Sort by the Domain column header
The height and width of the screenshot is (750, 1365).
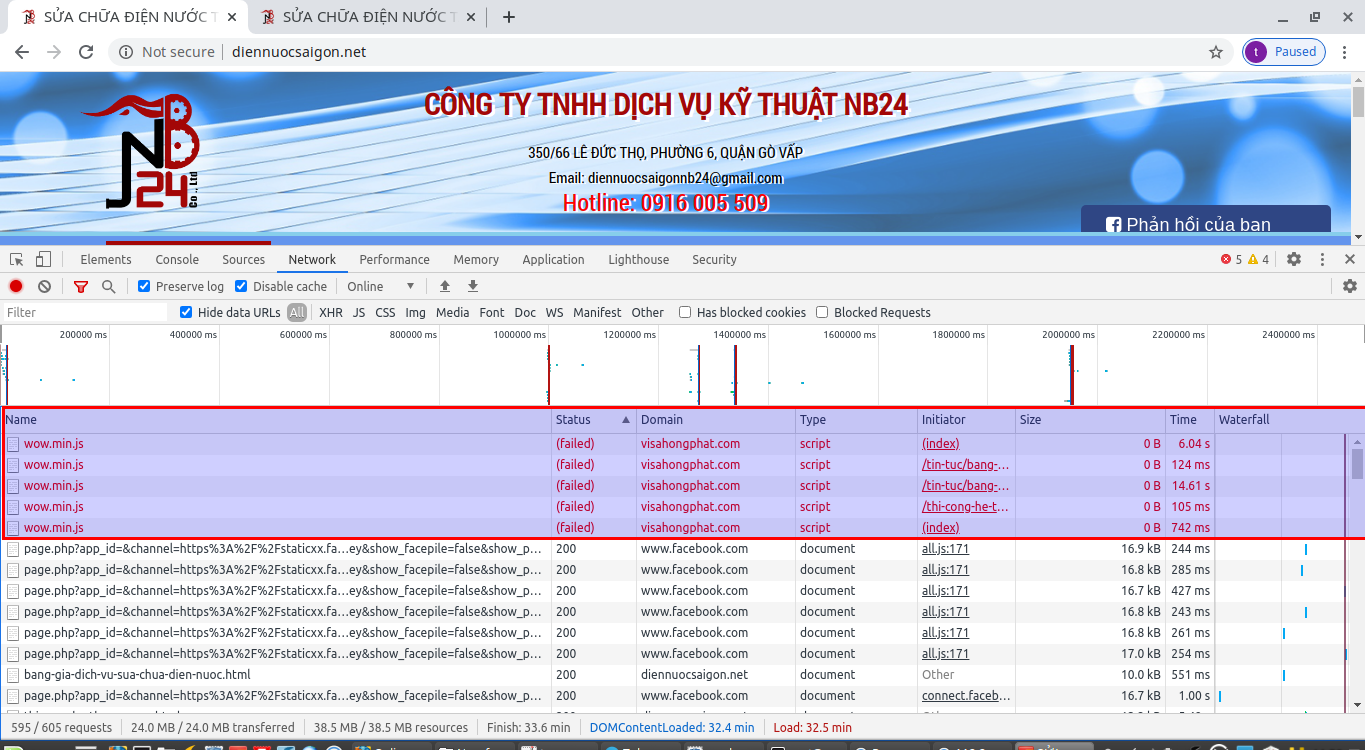716,420
